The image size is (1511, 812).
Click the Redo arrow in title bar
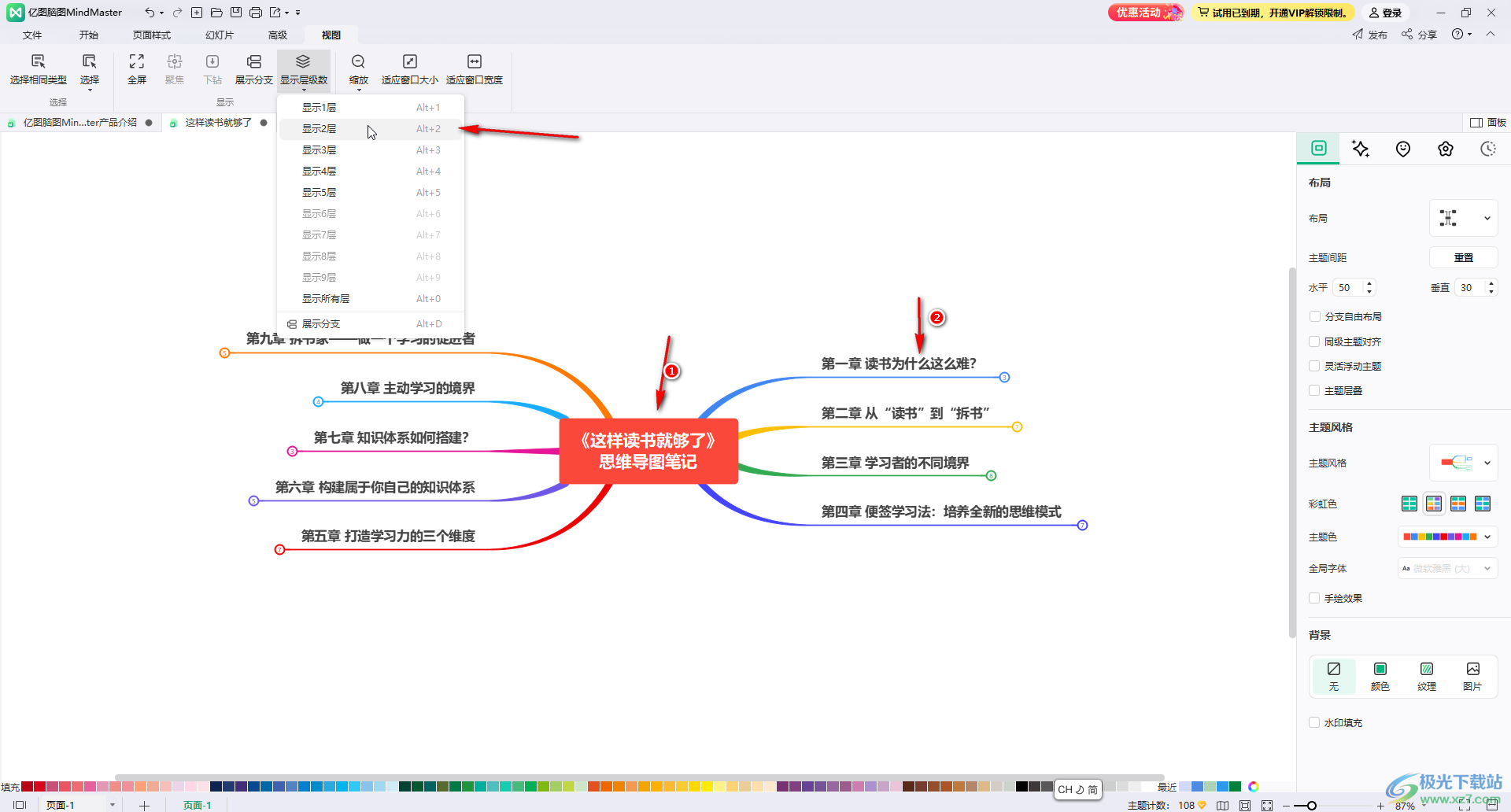point(178,13)
